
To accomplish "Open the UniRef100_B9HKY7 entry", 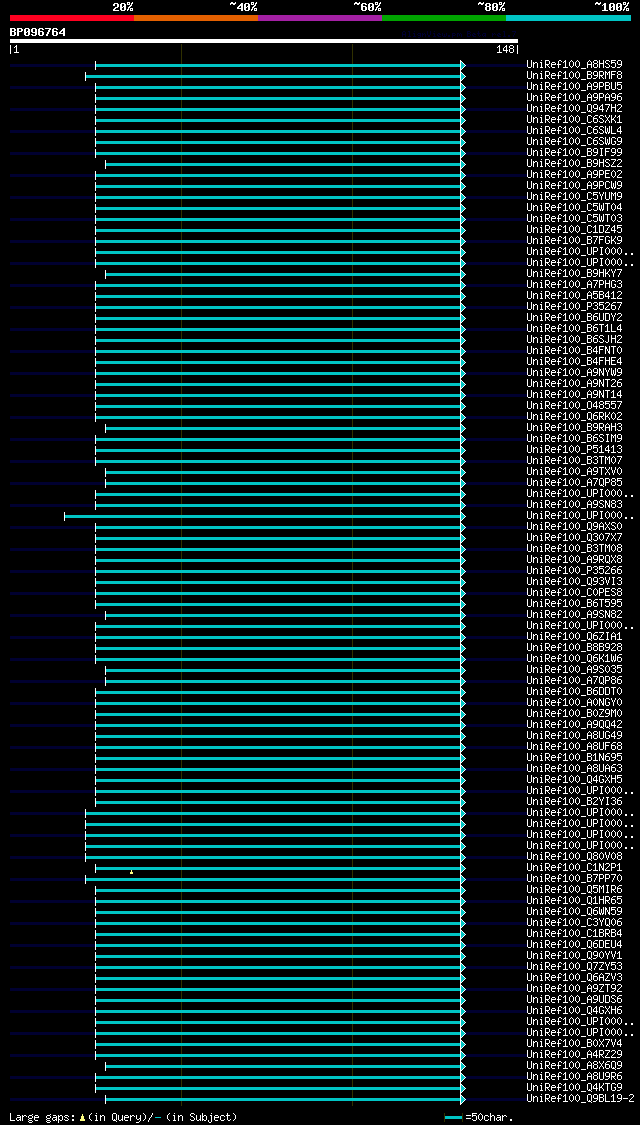I will 574,273.
